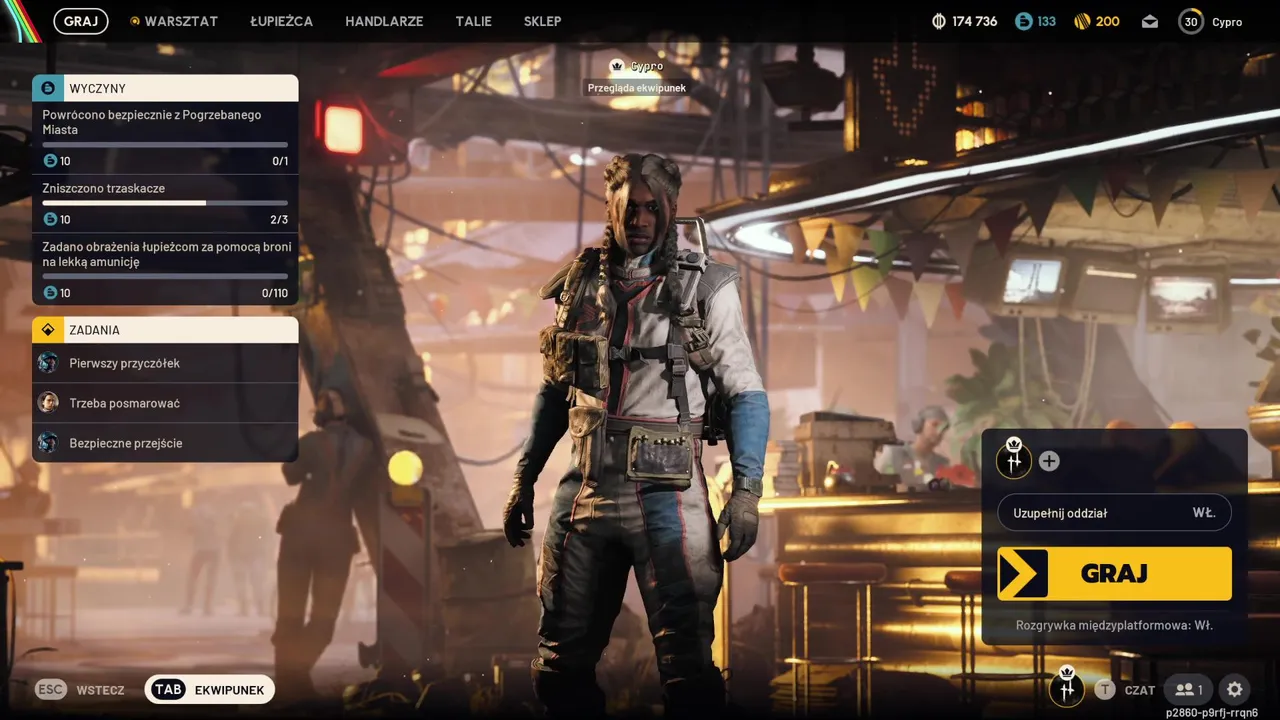Select feat Zadano obrażenia łupieżcom lekką amunicją
The image size is (1280, 720).
tap(165, 270)
